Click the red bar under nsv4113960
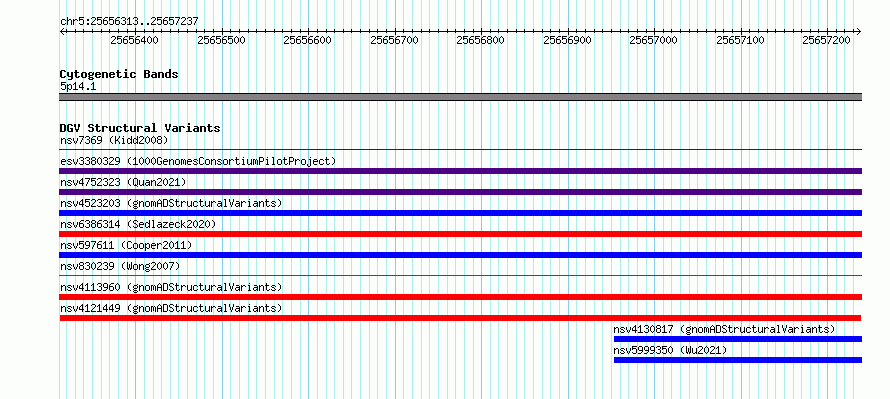 [461, 297]
